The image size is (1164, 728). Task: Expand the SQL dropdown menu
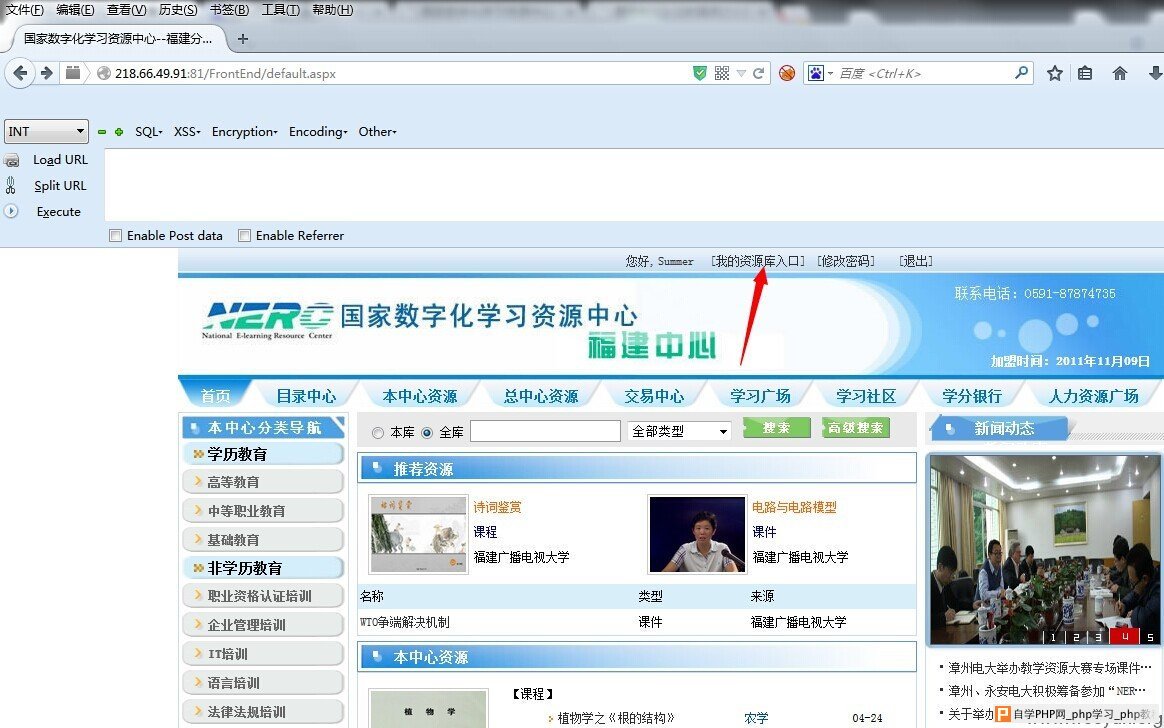148,131
